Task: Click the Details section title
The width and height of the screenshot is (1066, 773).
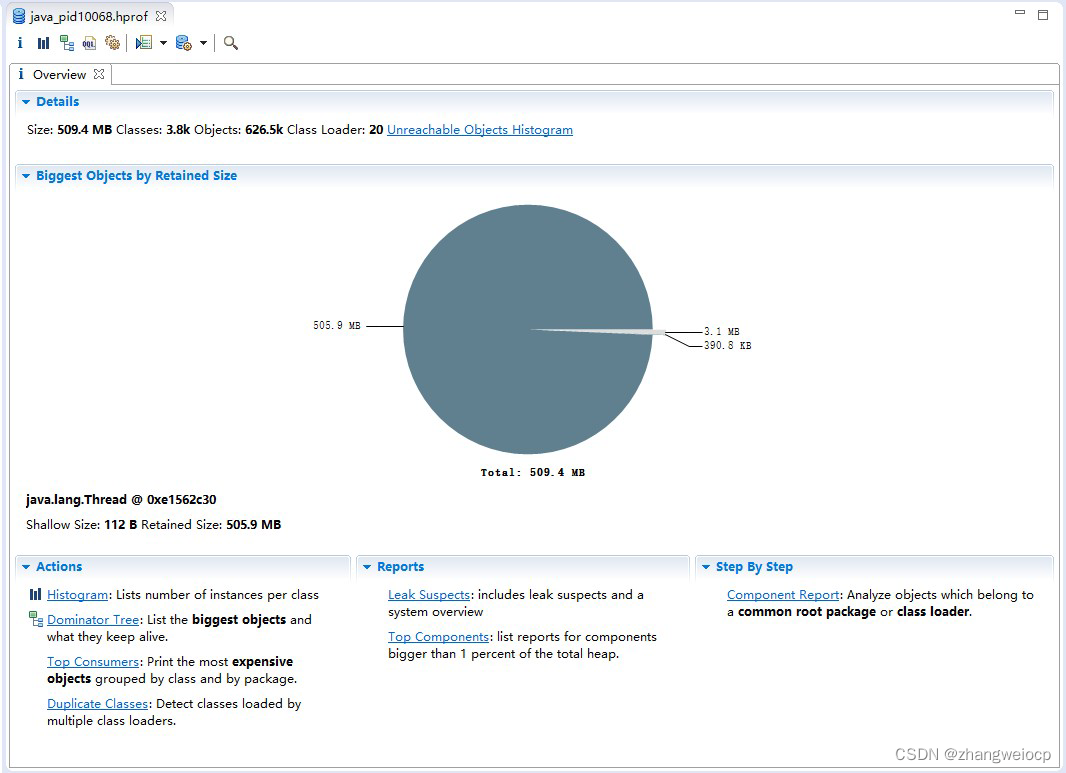Action: click(x=58, y=101)
